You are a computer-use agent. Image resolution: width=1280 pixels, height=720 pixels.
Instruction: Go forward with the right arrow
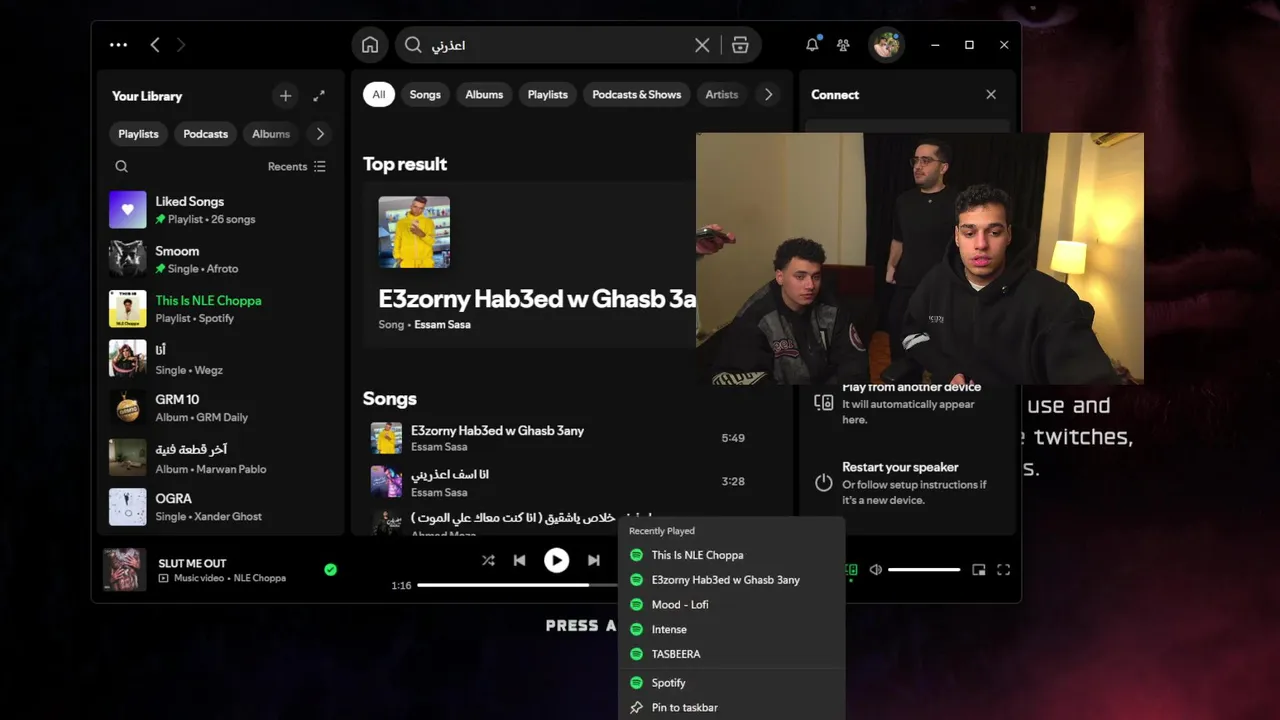point(181,45)
